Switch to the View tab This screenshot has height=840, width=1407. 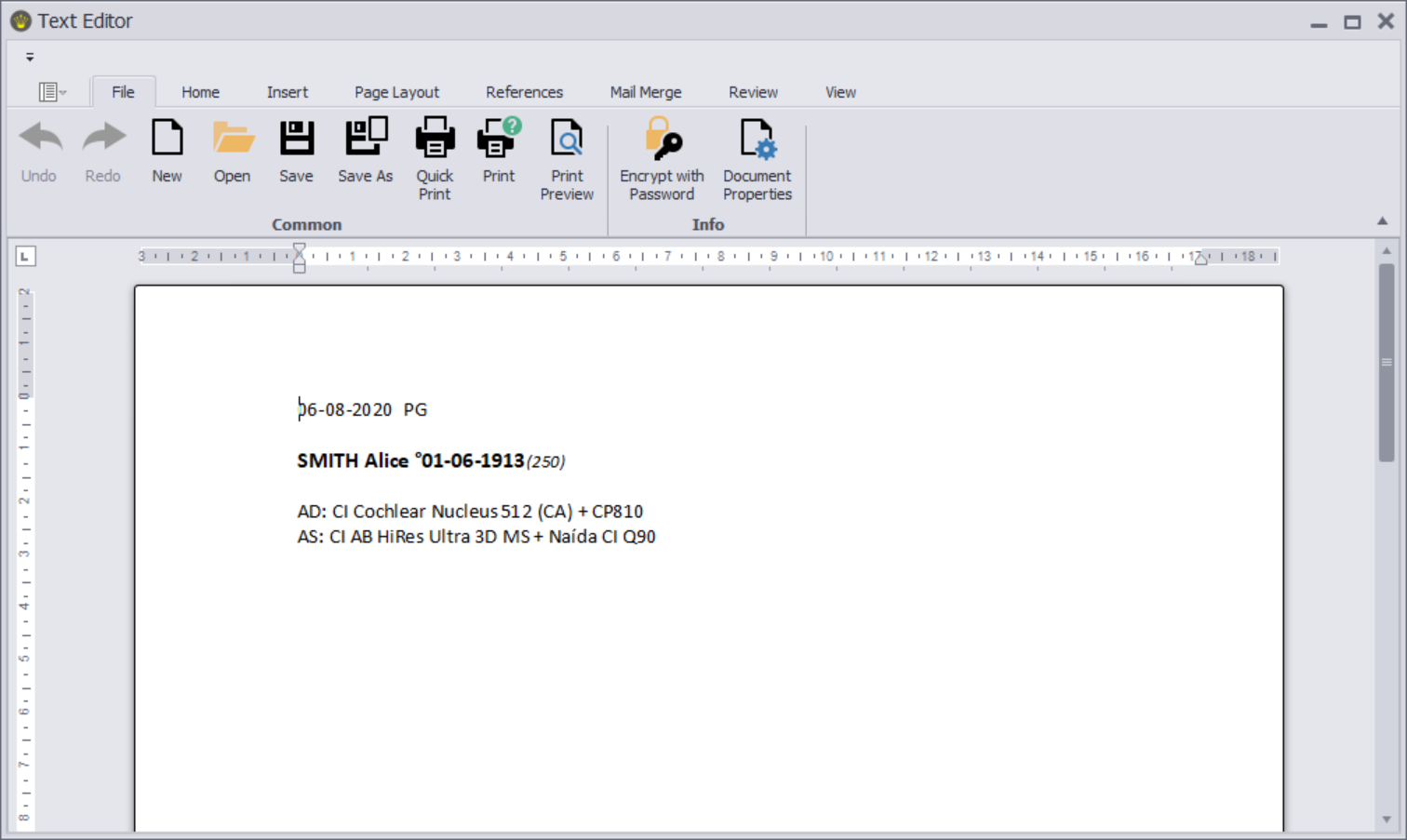coord(840,92)
